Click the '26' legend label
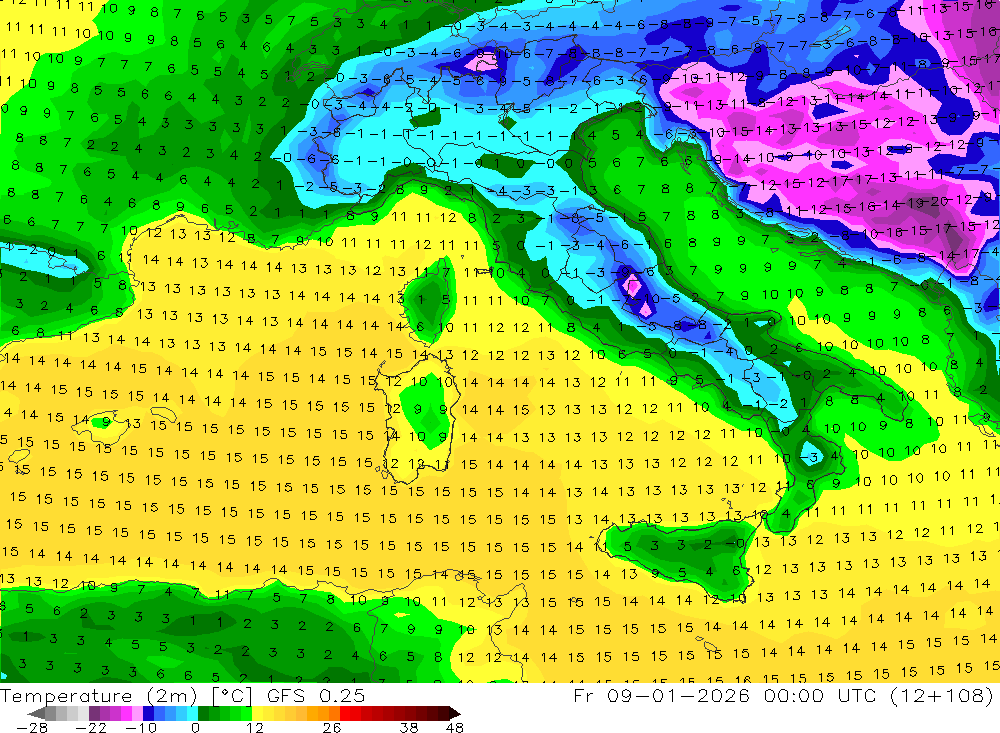The width and height of the screenshot is (1000, 733). 332,727
